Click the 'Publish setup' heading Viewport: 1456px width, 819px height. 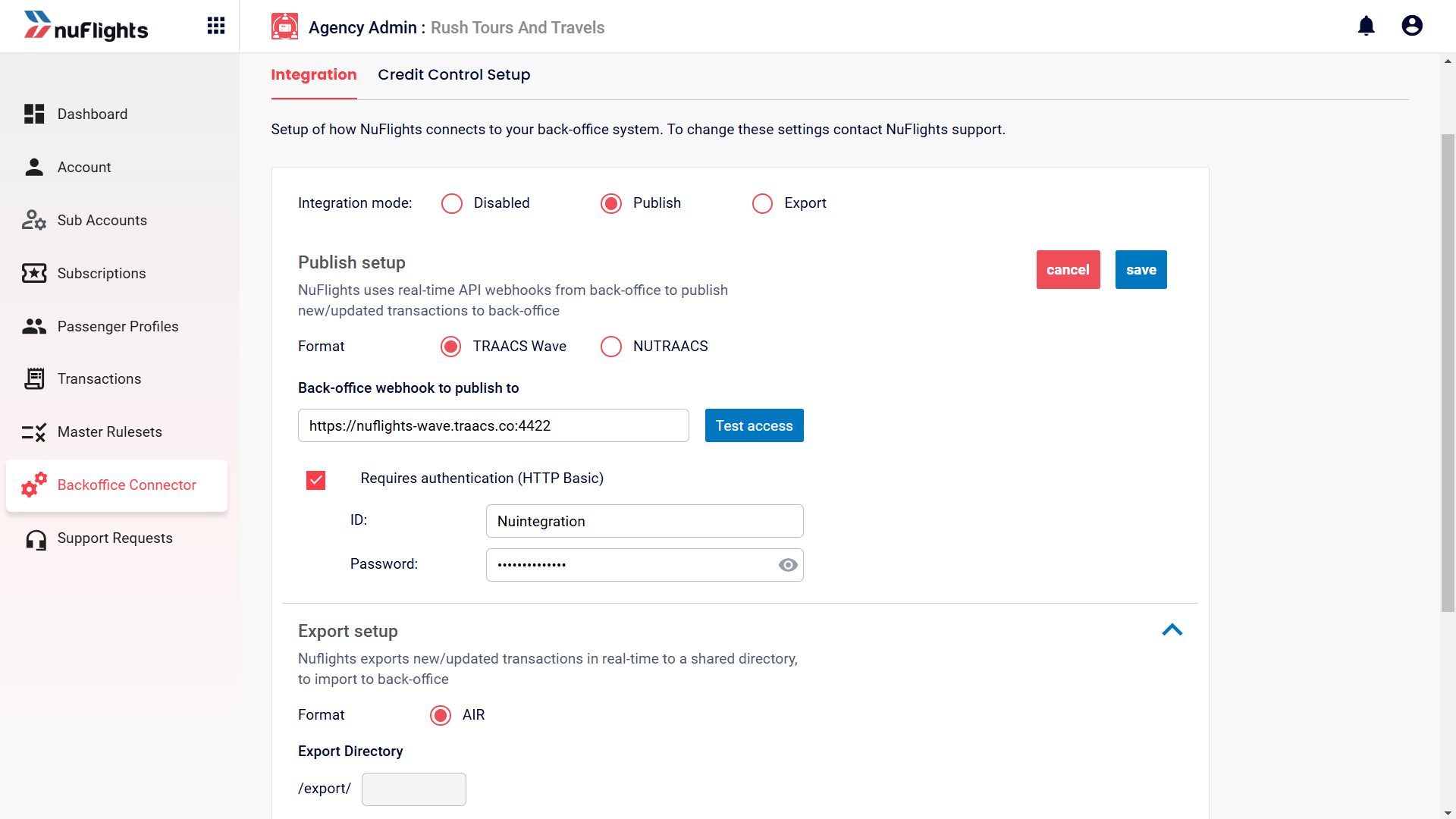click(352, 262)
